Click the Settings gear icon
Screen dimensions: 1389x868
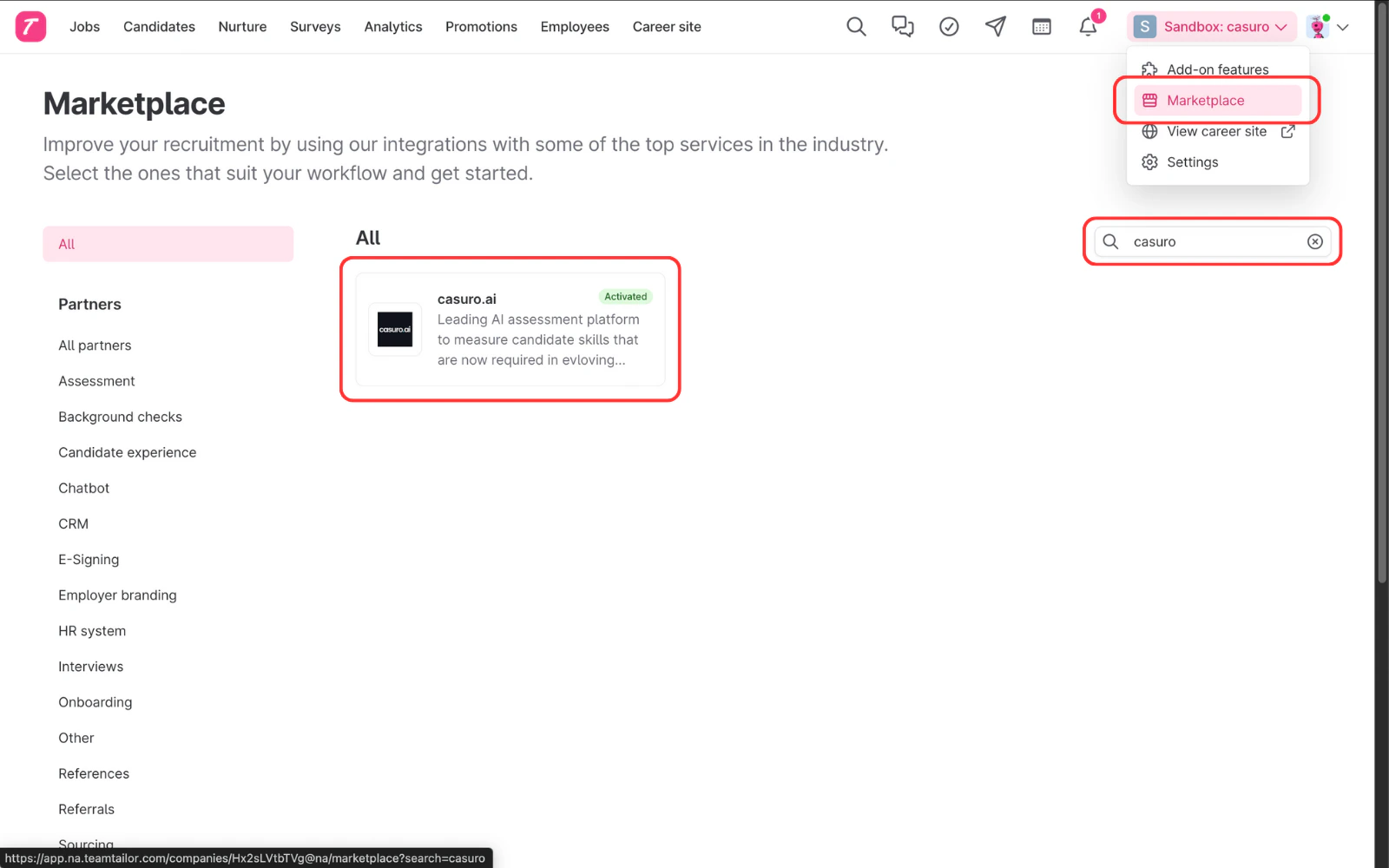tap(1149, 162)
